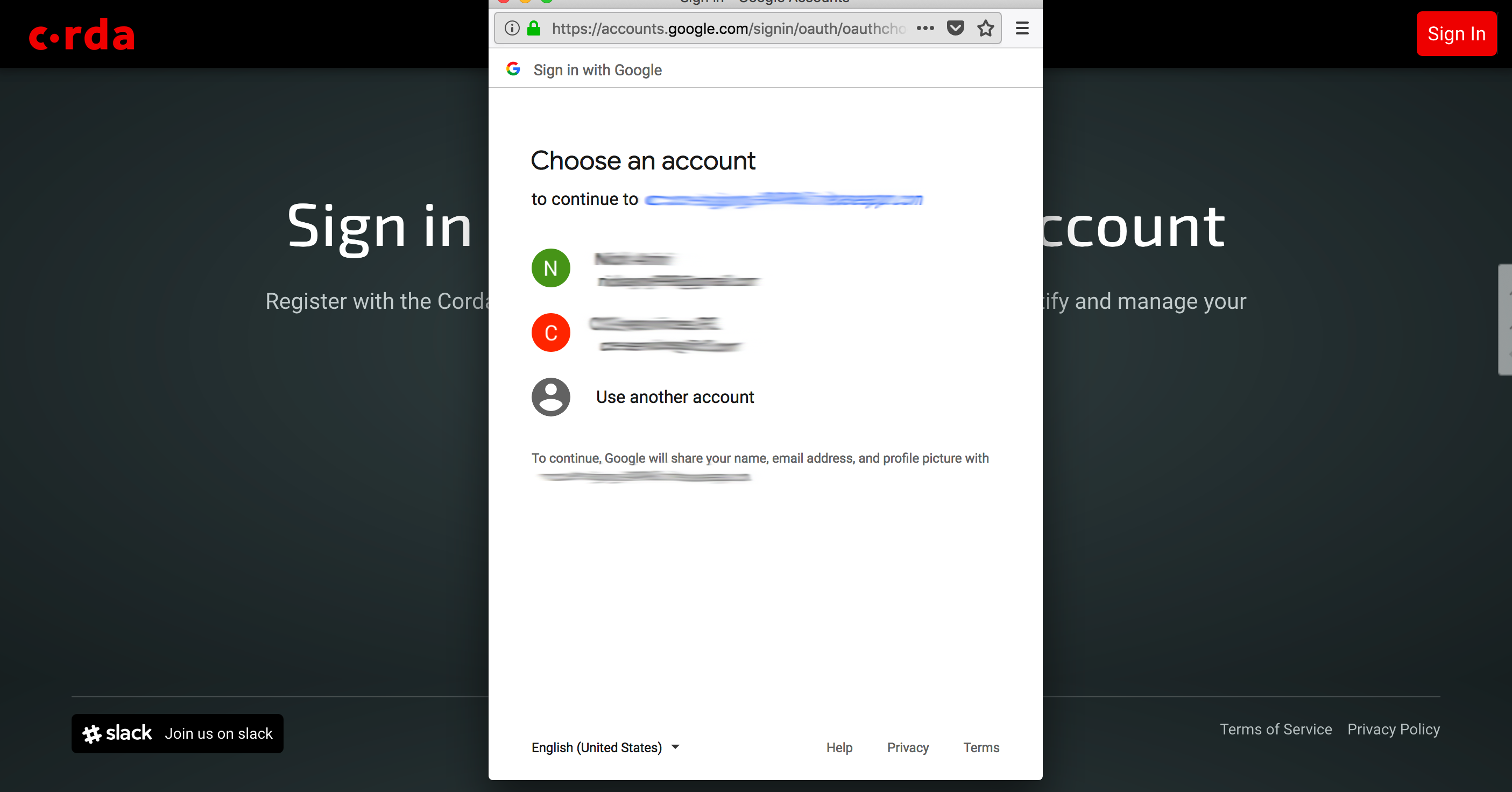Choose Use another account

pyautogui.click(x=675, y=398)
